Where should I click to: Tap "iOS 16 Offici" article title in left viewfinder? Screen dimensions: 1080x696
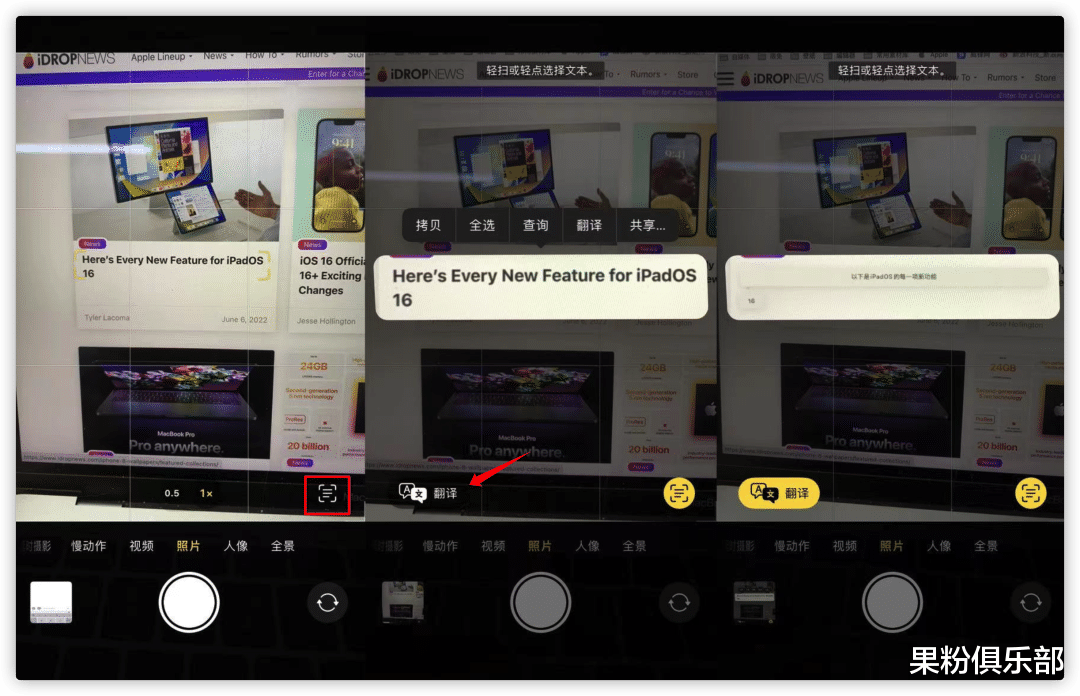(x=331, y=276)
